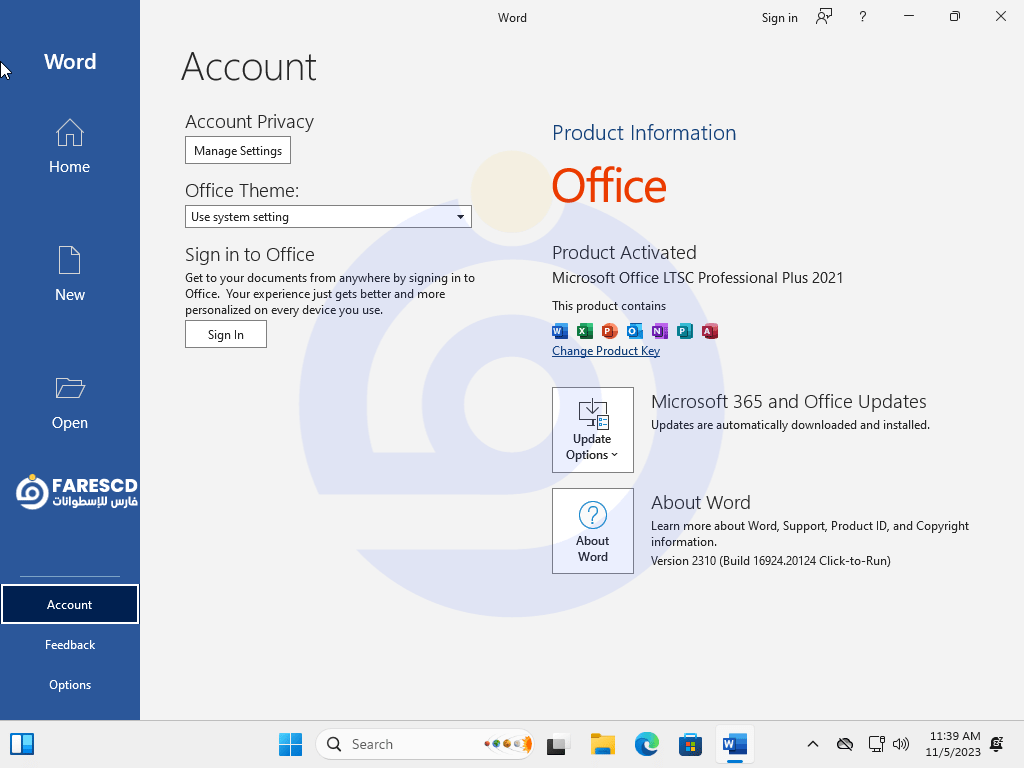Viewport: 1024px width, 768px height.
Task: Click the 'Version 2310 (Build 16924.20124 Click-to-Run)' text
Action: pyautogui.click(x=771, y=560)
